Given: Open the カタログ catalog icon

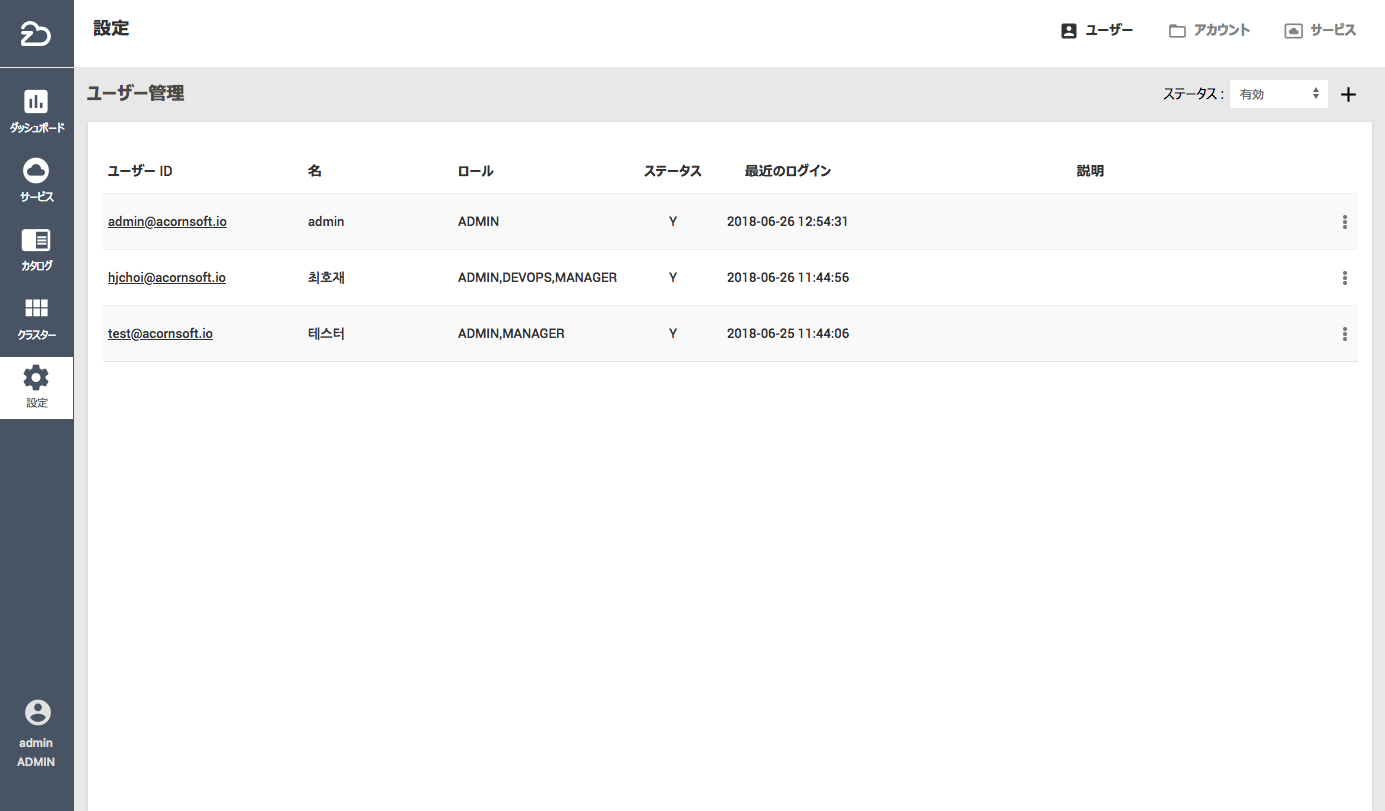Looking at the screenshot, I should pos(36,240).
